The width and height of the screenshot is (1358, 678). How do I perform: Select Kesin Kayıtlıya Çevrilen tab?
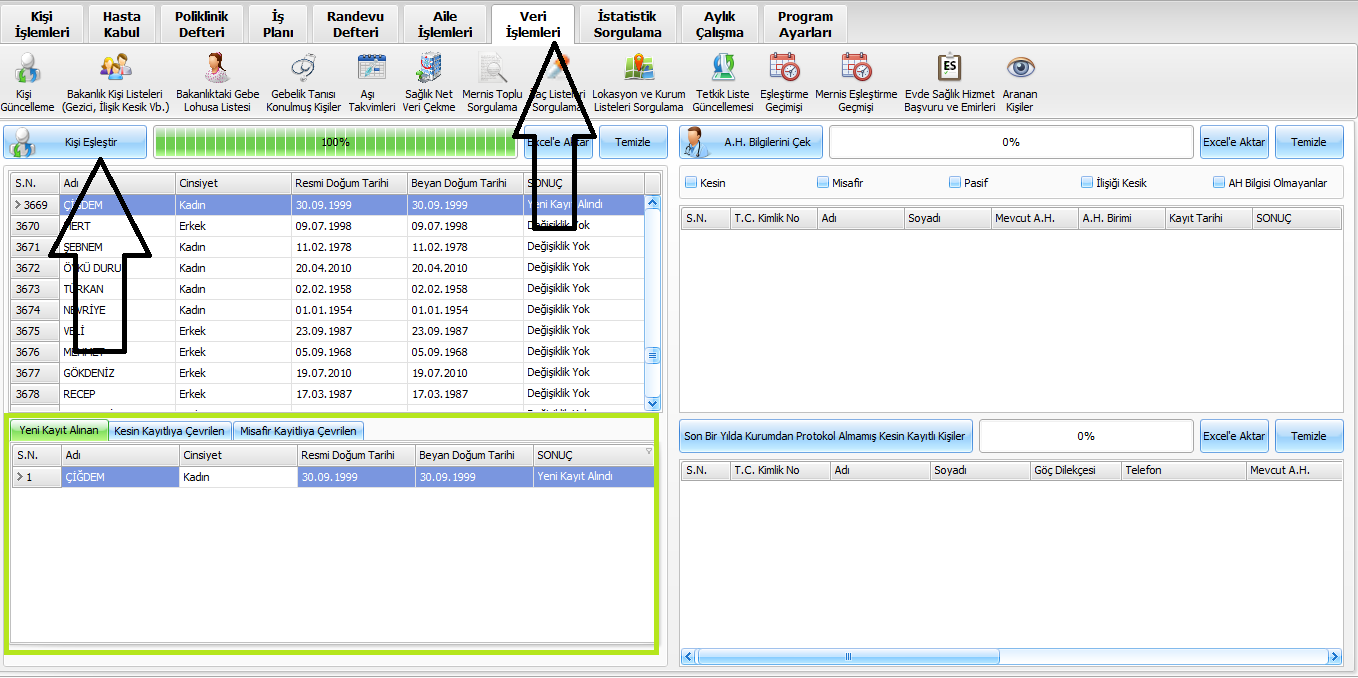point(169,431)
